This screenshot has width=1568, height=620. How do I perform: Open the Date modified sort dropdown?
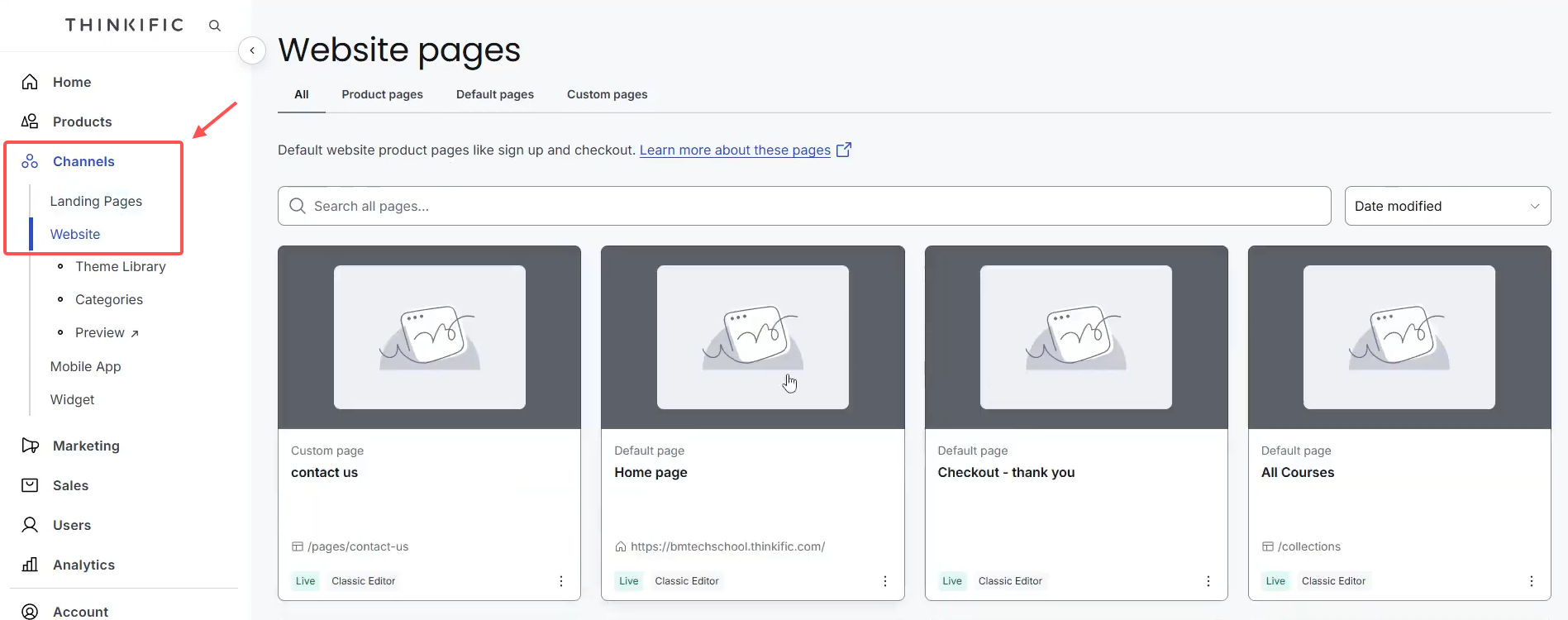point(1447,206)
